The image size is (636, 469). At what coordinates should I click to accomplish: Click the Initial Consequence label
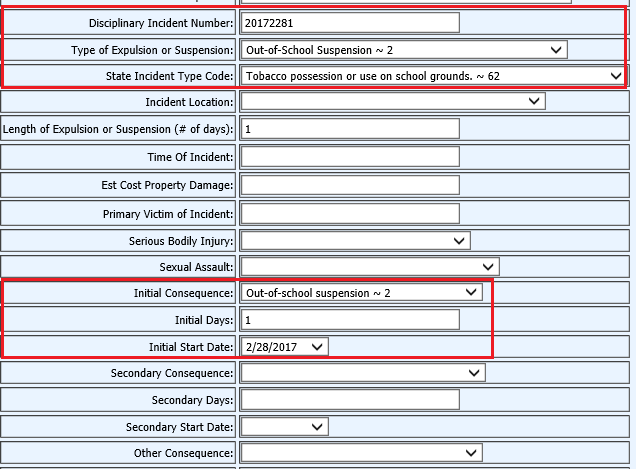[x=183, y=293]
